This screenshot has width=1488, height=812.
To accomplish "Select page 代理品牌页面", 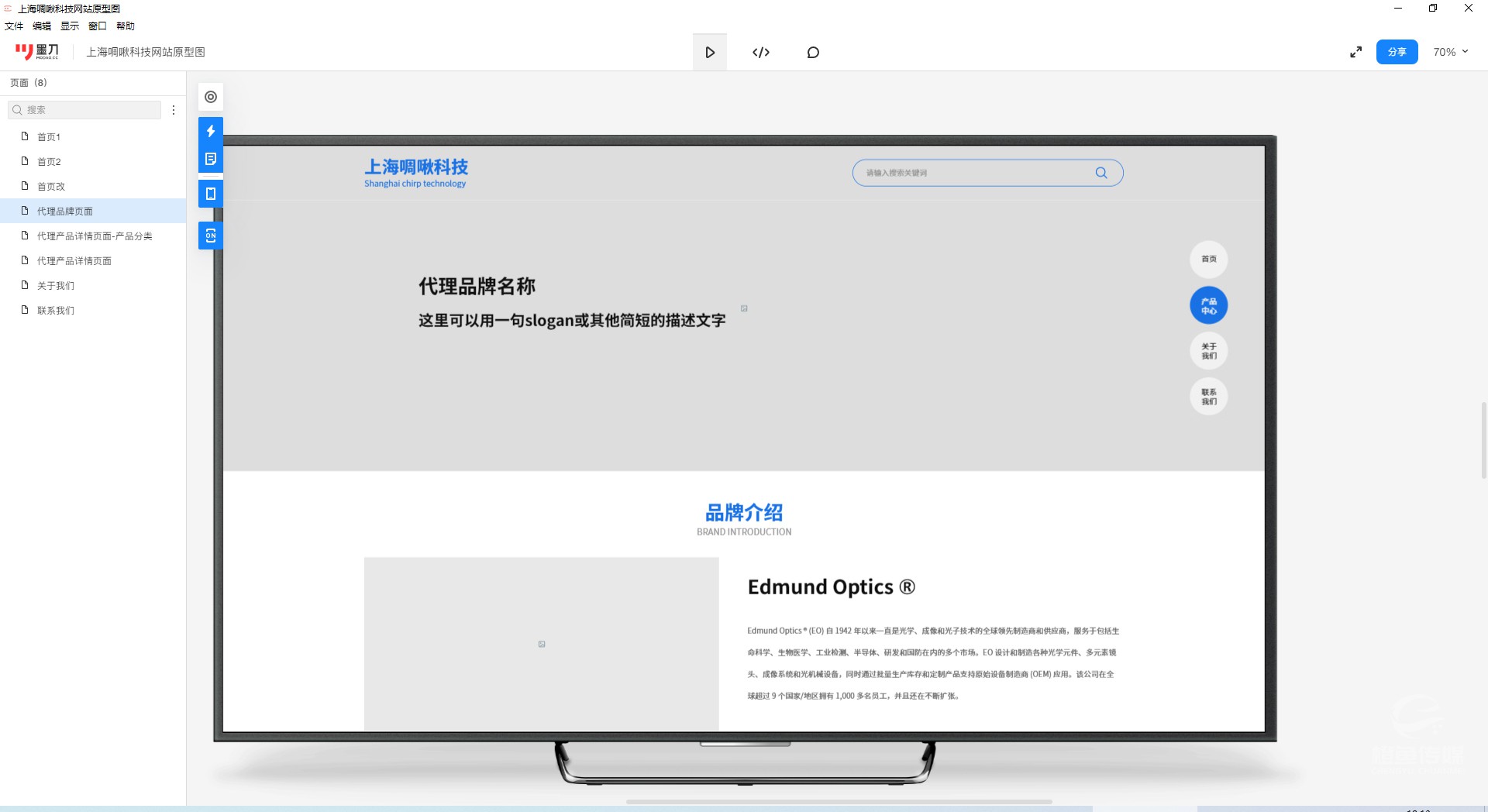I will click(93, 211).
